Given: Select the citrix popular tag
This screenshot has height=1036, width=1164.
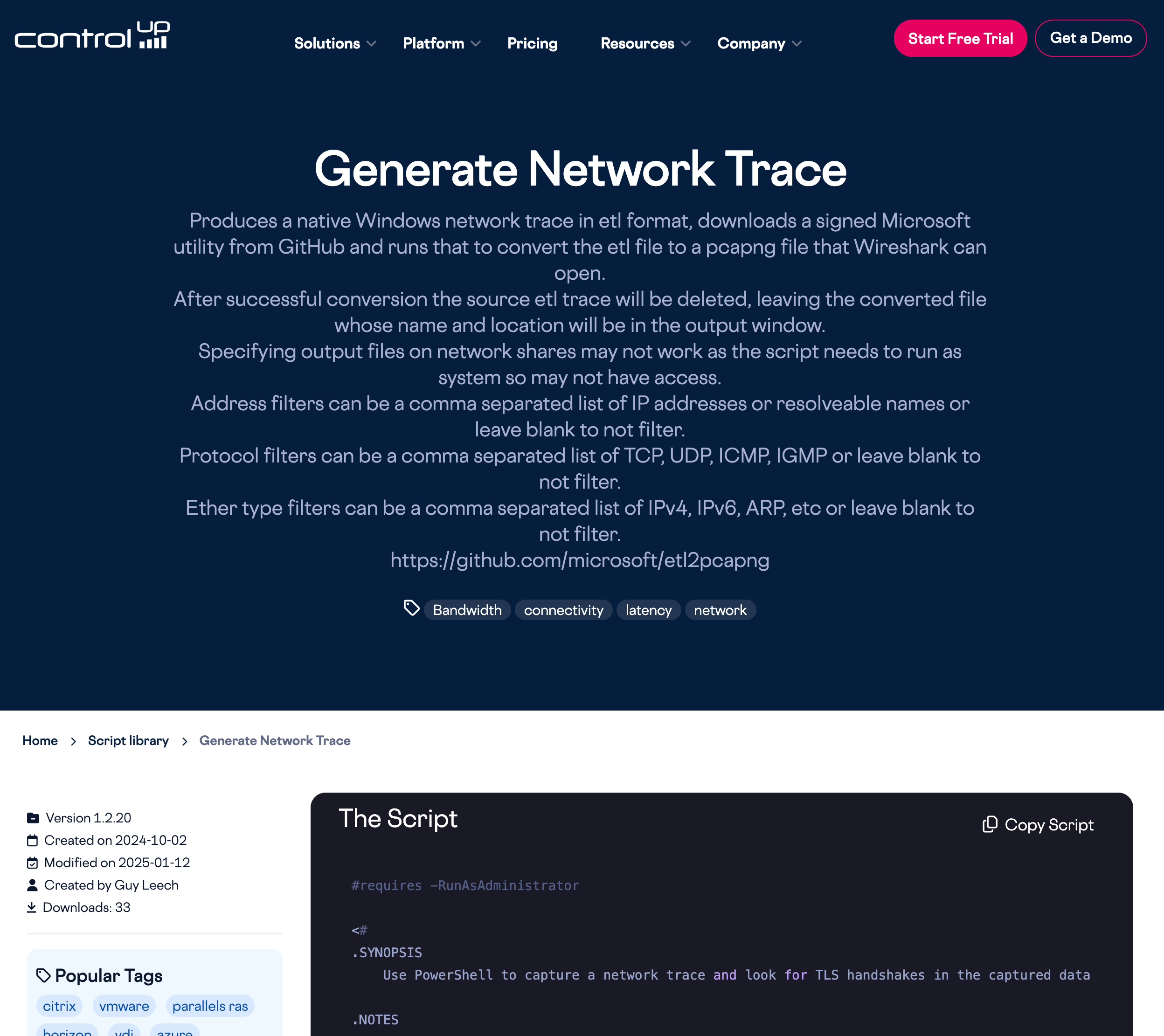Looking at the screenshot, I should click(59, 1006).
